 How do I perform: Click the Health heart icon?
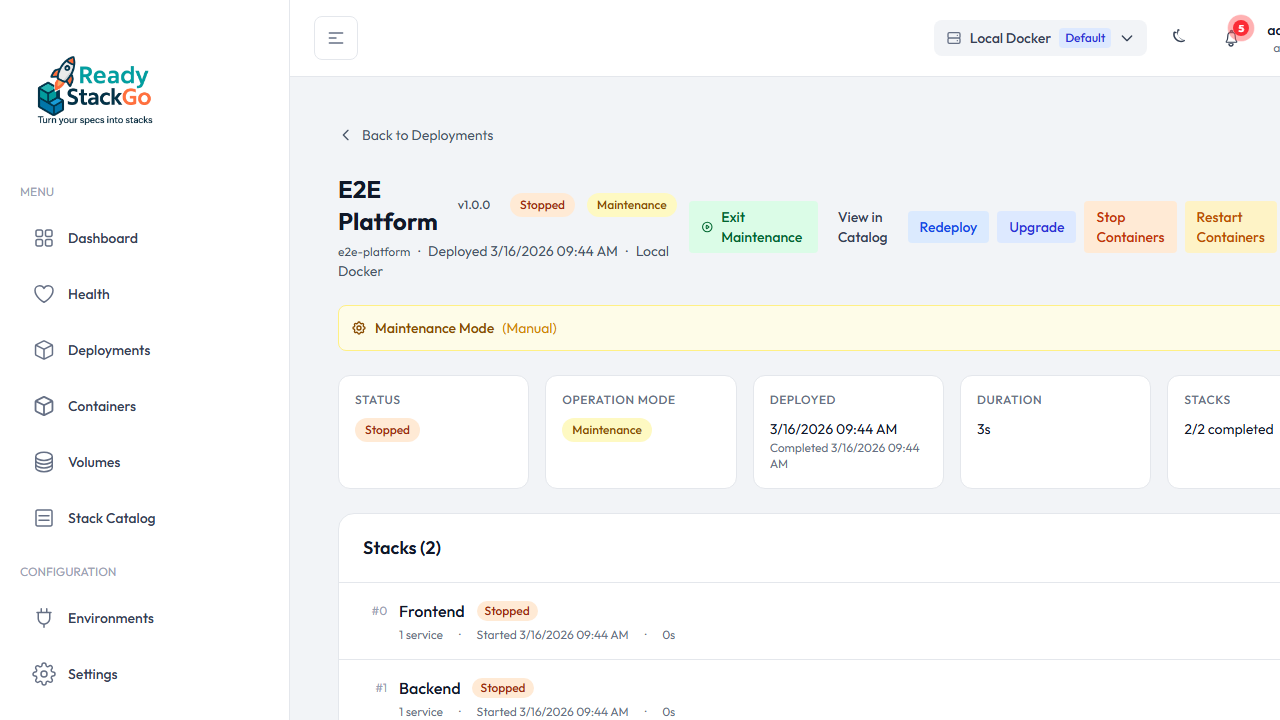(x=44, y=294)
